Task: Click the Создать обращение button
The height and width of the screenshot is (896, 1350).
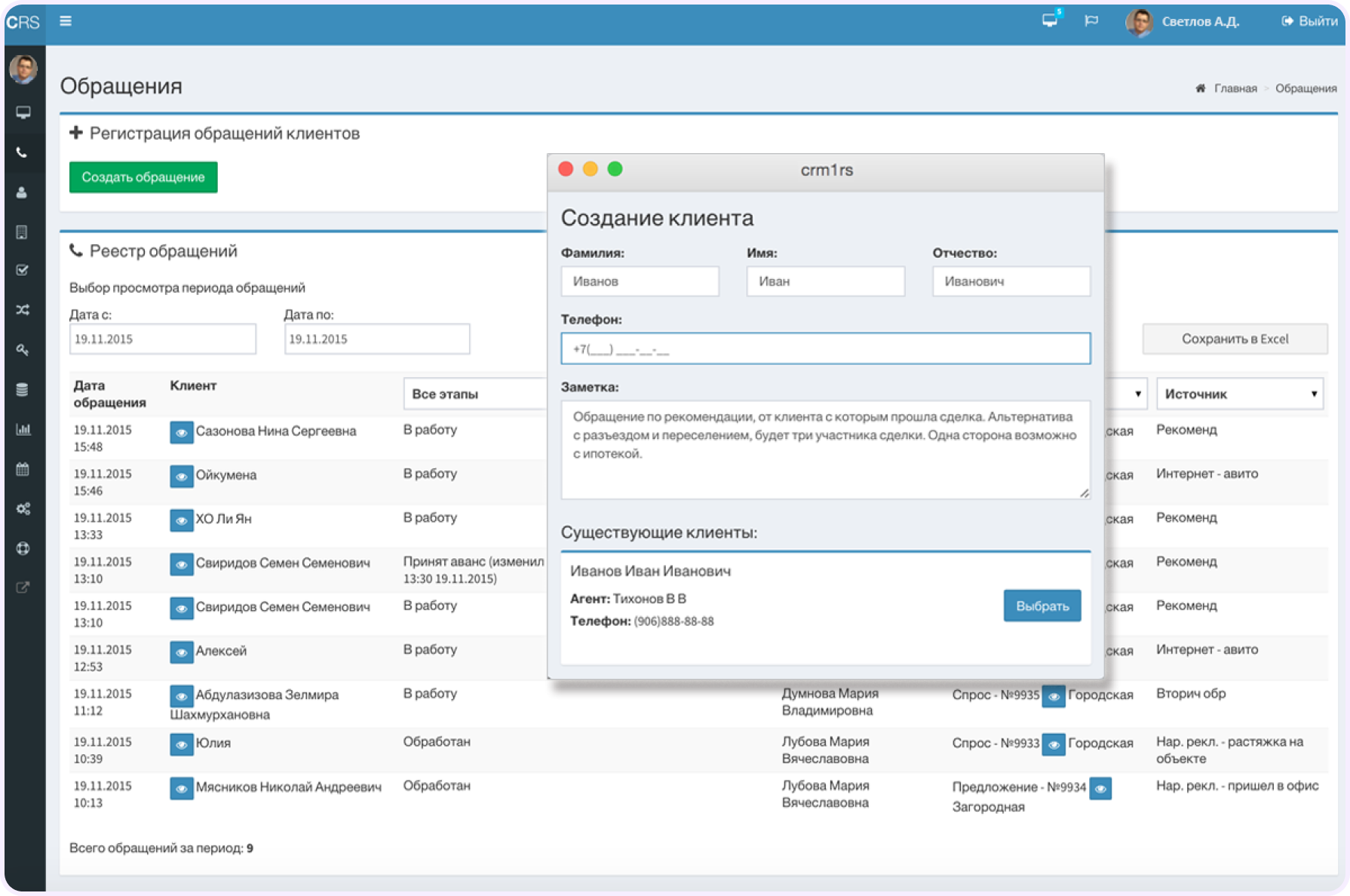Action: (143, 177)
